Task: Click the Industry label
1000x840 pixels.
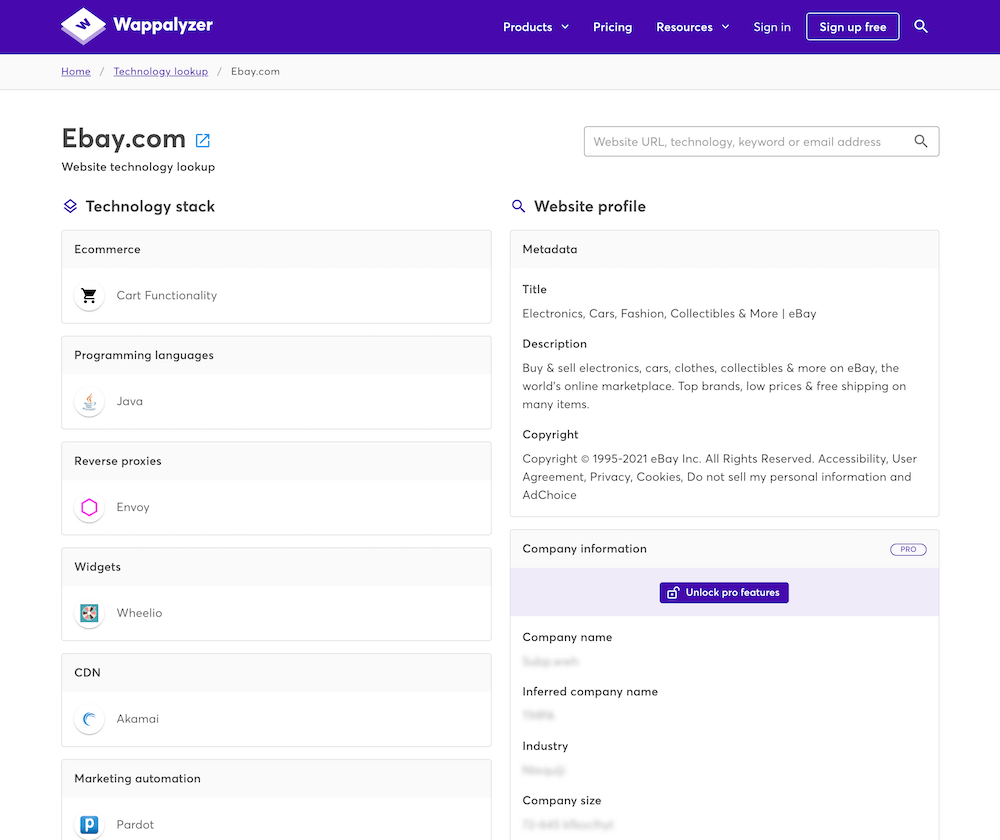Action: [x=545, y=746]
